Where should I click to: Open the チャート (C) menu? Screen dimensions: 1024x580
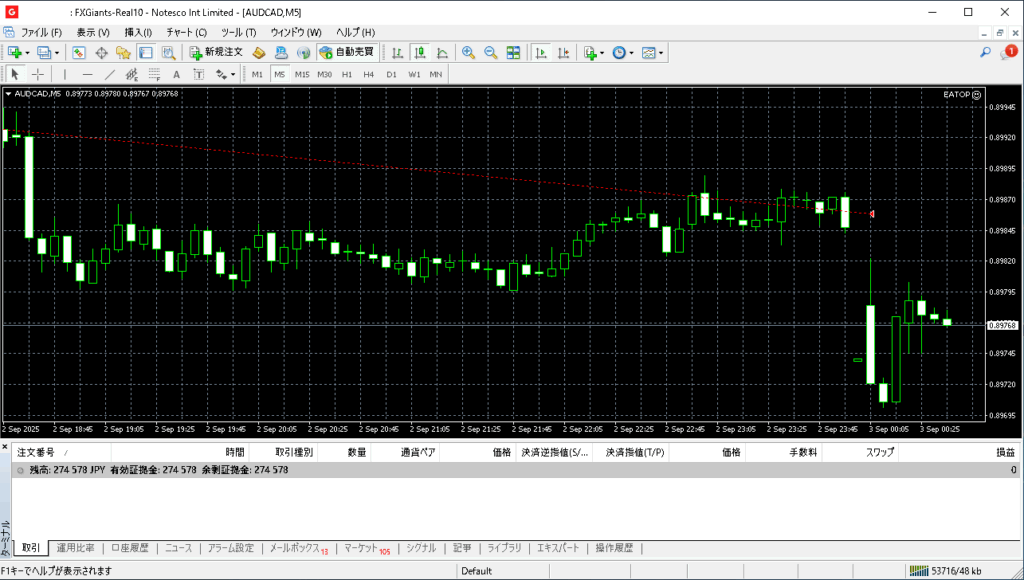point(186,32)
